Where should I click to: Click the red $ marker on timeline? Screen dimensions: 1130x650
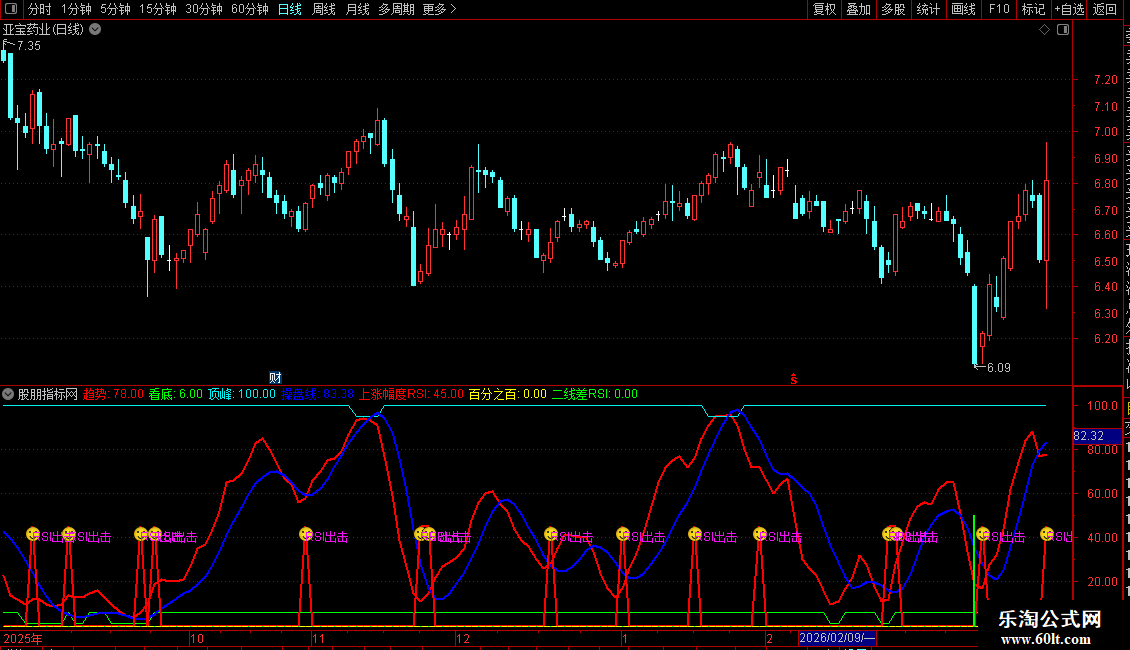click(x=793, y=379)
